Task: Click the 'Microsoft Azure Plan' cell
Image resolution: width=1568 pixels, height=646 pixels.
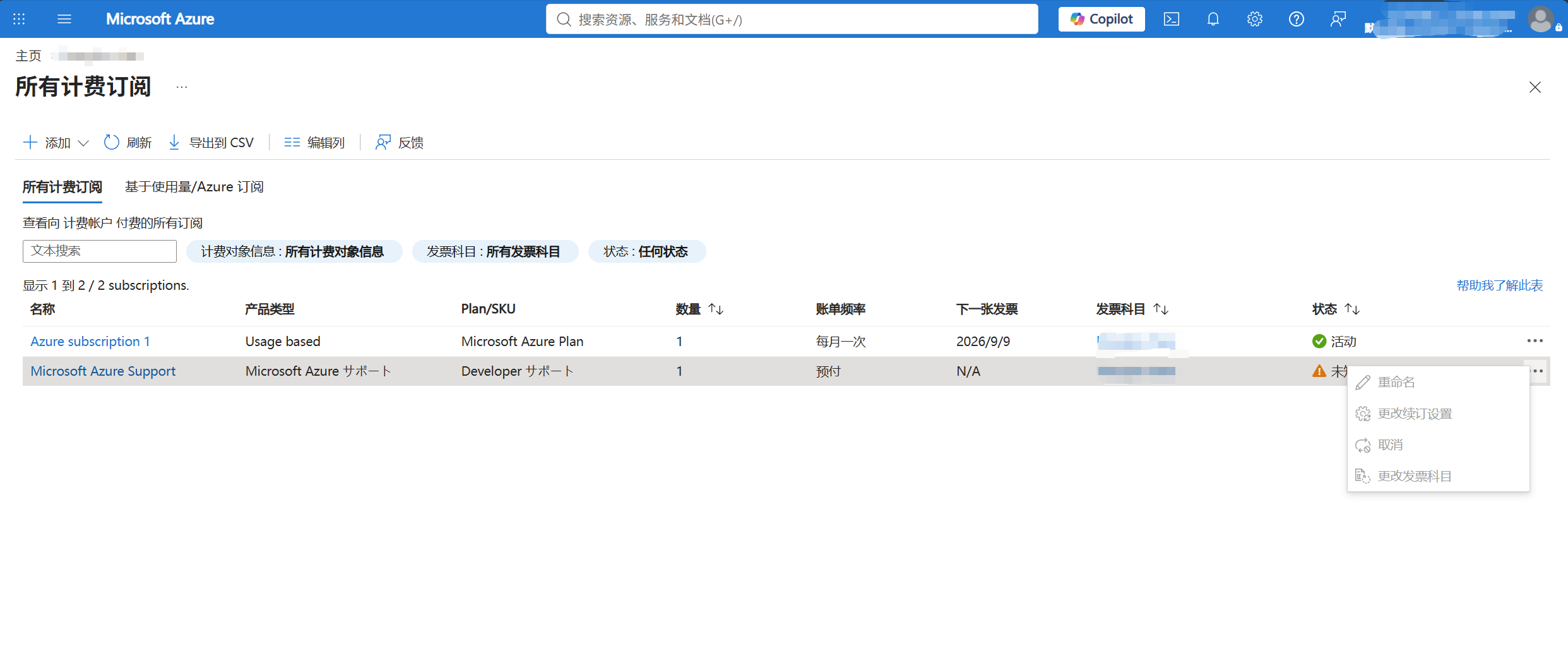Action: pos(522,342)
